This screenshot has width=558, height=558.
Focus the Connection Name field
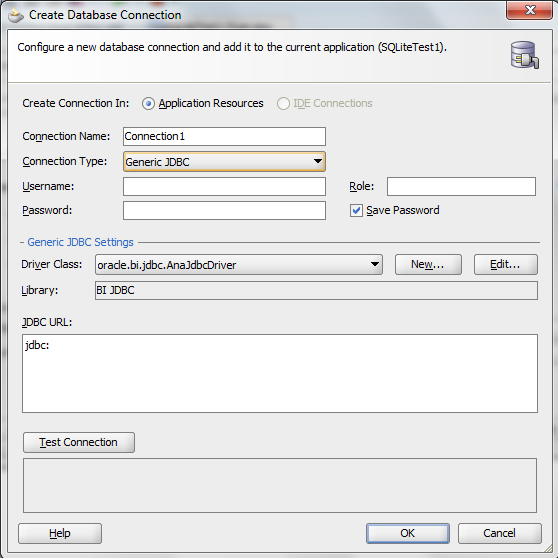coord(224,136)
